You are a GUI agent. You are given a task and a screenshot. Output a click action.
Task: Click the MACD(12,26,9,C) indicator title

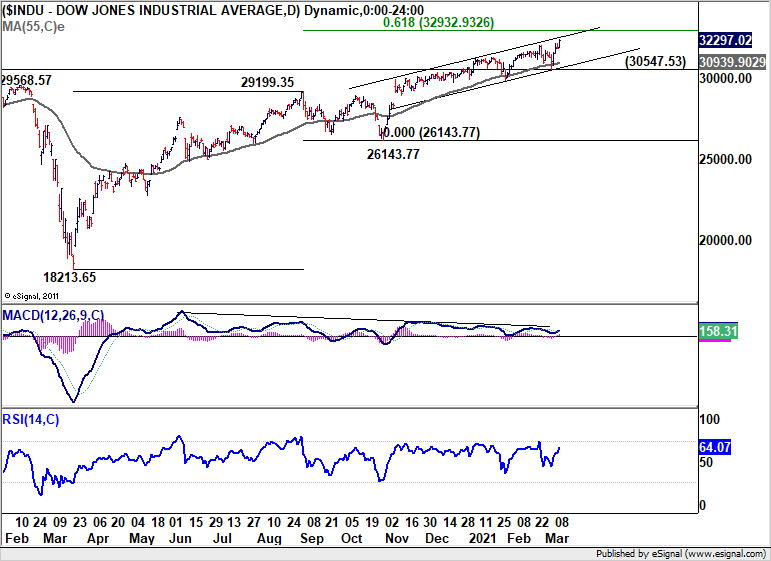point(53,315)
